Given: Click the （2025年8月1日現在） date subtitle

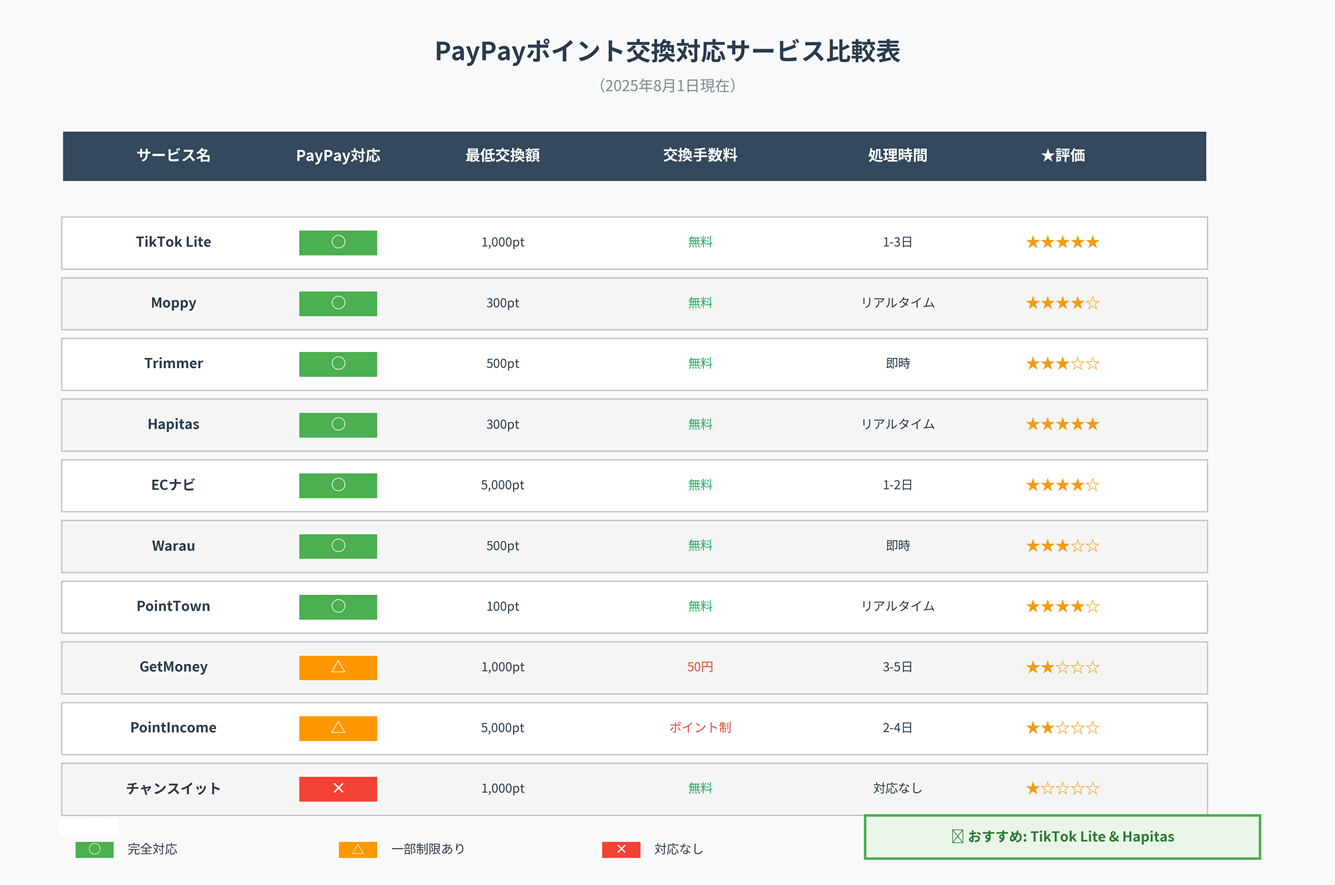Looking at the screenshot, I should point(668,86).
